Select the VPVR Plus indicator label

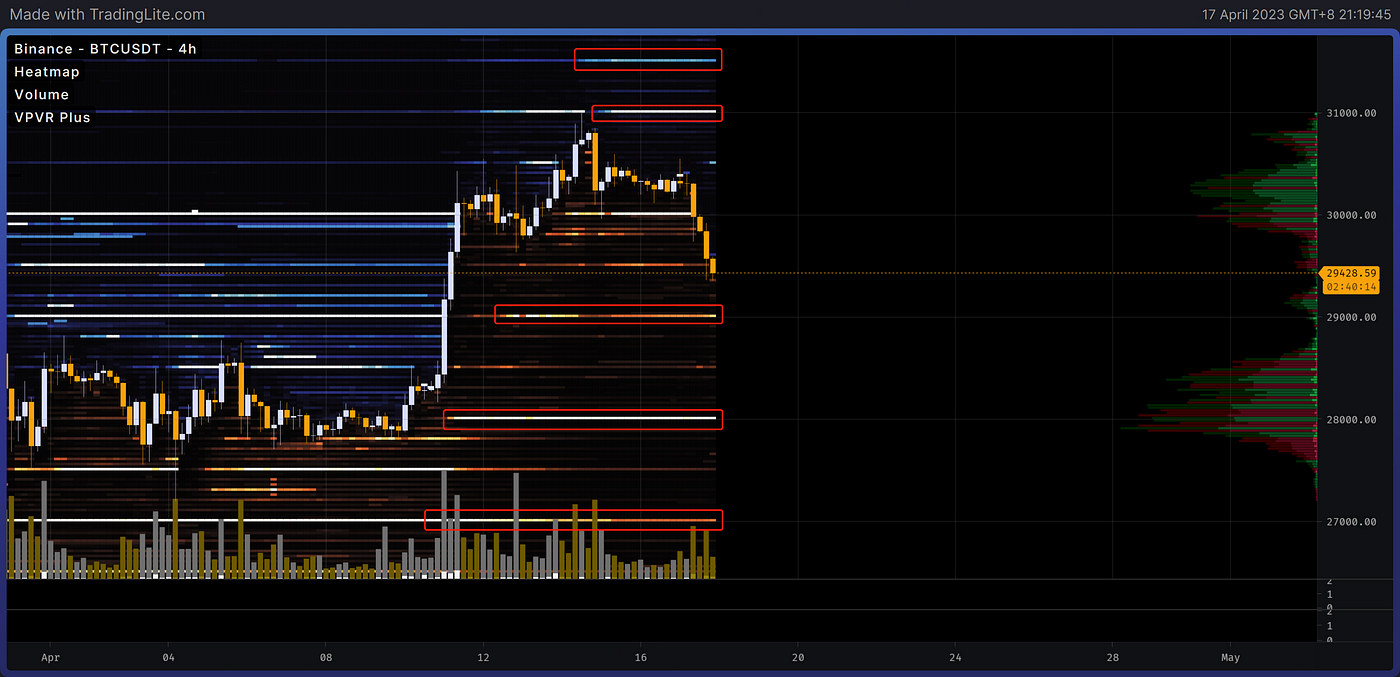52,117
